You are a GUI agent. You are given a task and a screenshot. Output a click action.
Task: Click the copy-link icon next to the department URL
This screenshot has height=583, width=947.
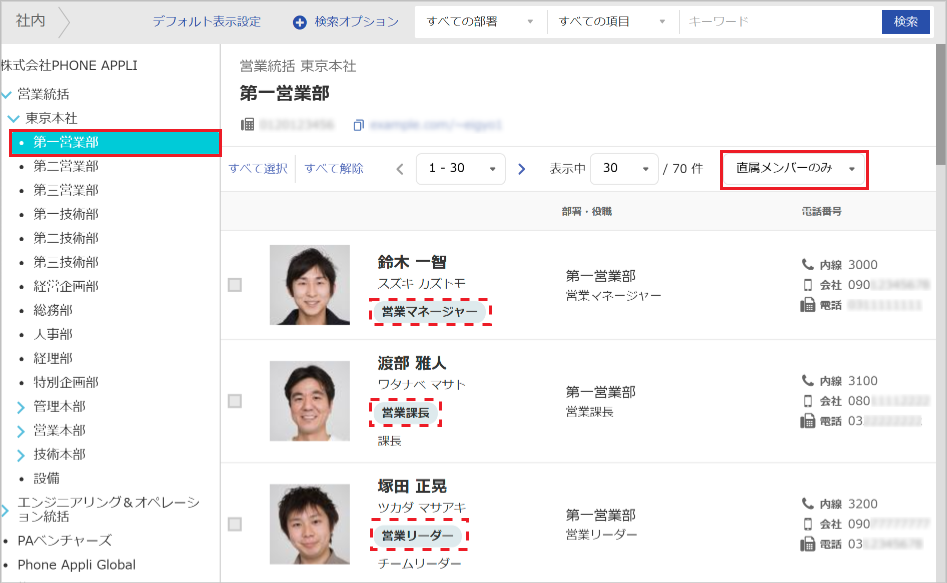(358, 123)
